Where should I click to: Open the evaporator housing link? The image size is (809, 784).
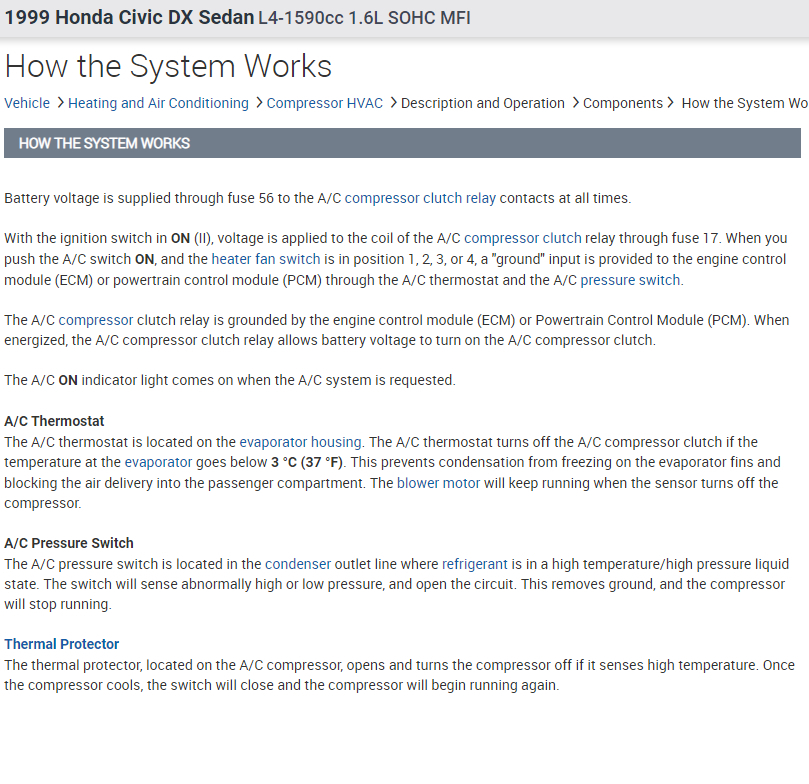click(300, 442)
